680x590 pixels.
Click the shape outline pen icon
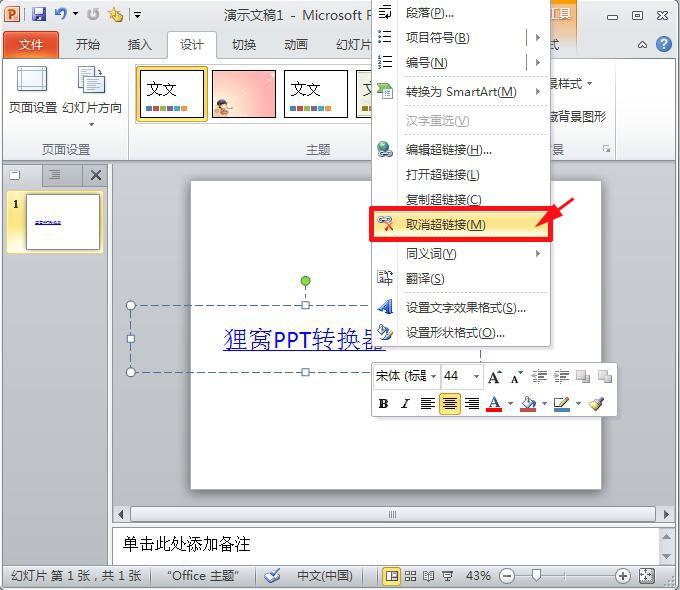(x=562, y=403)
